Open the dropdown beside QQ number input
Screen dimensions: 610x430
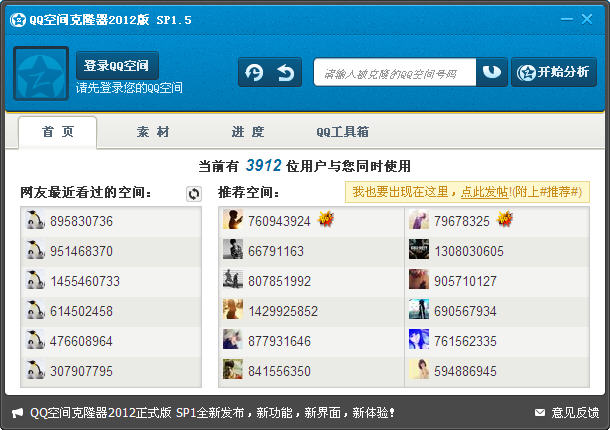click(x=492, y=72)
